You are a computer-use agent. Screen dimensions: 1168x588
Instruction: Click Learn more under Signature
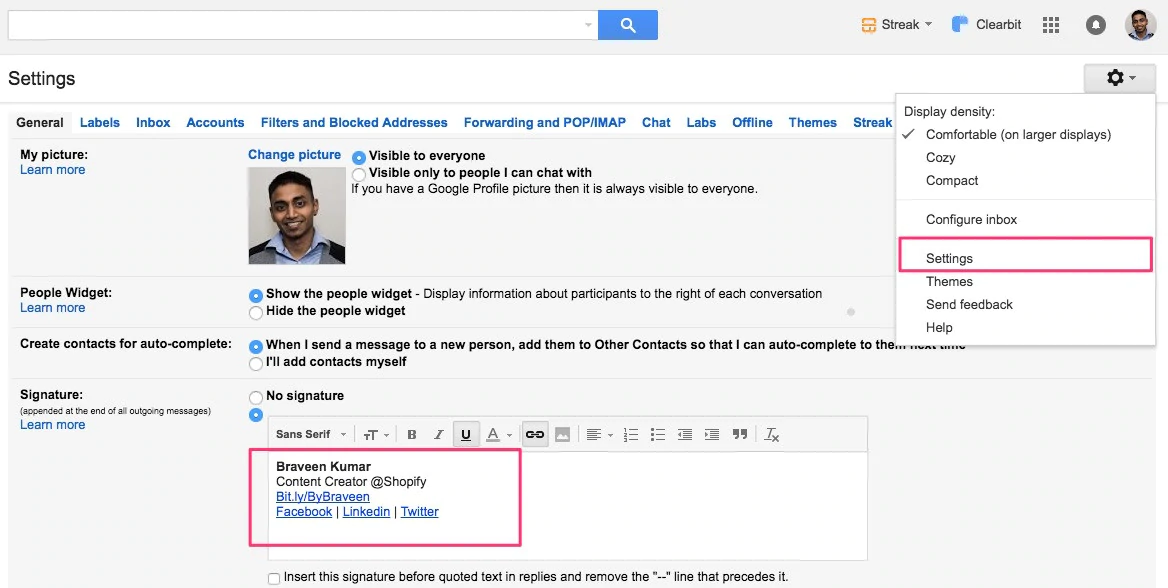coord(52,425)
